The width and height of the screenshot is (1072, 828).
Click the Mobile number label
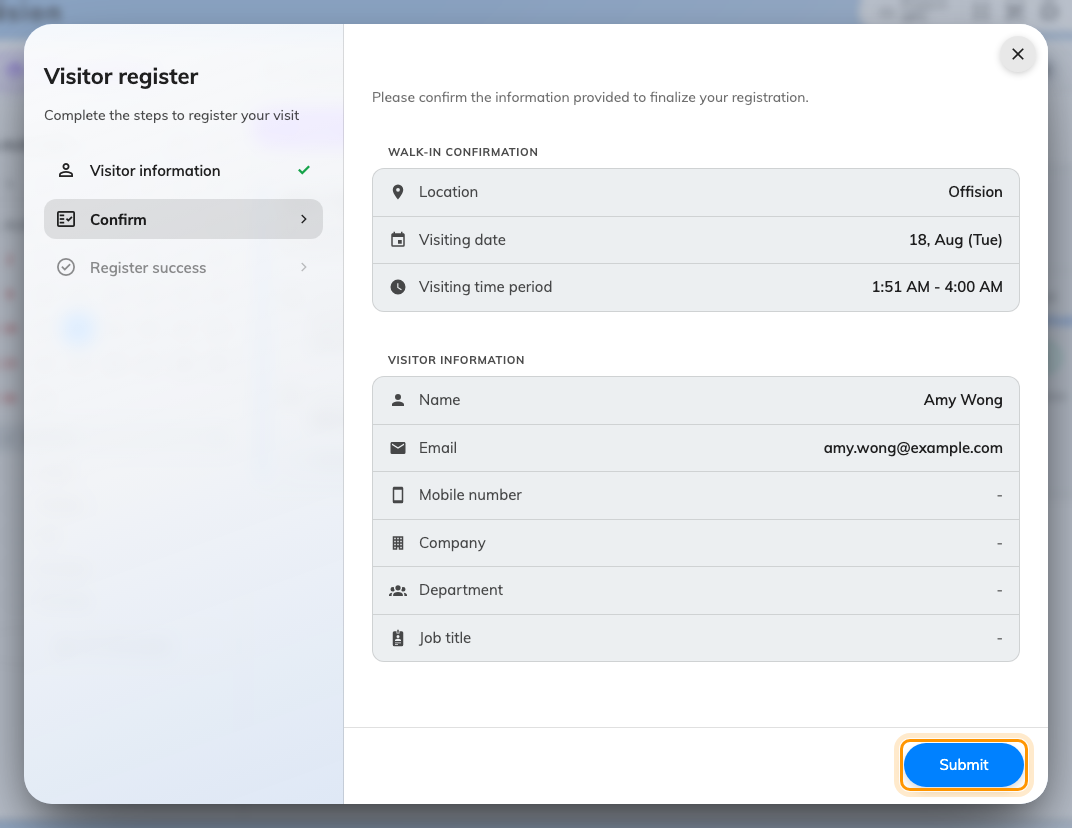[470, 495]
